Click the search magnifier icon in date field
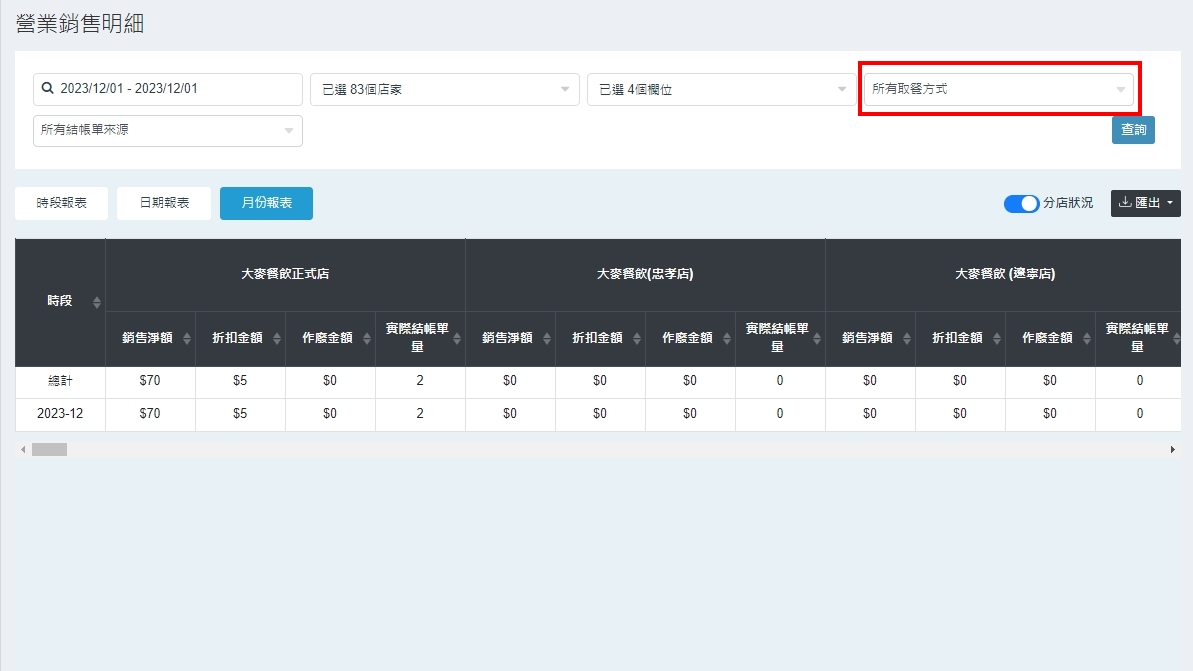Screen dimensions: 1193x671 [x=47, y=89]
